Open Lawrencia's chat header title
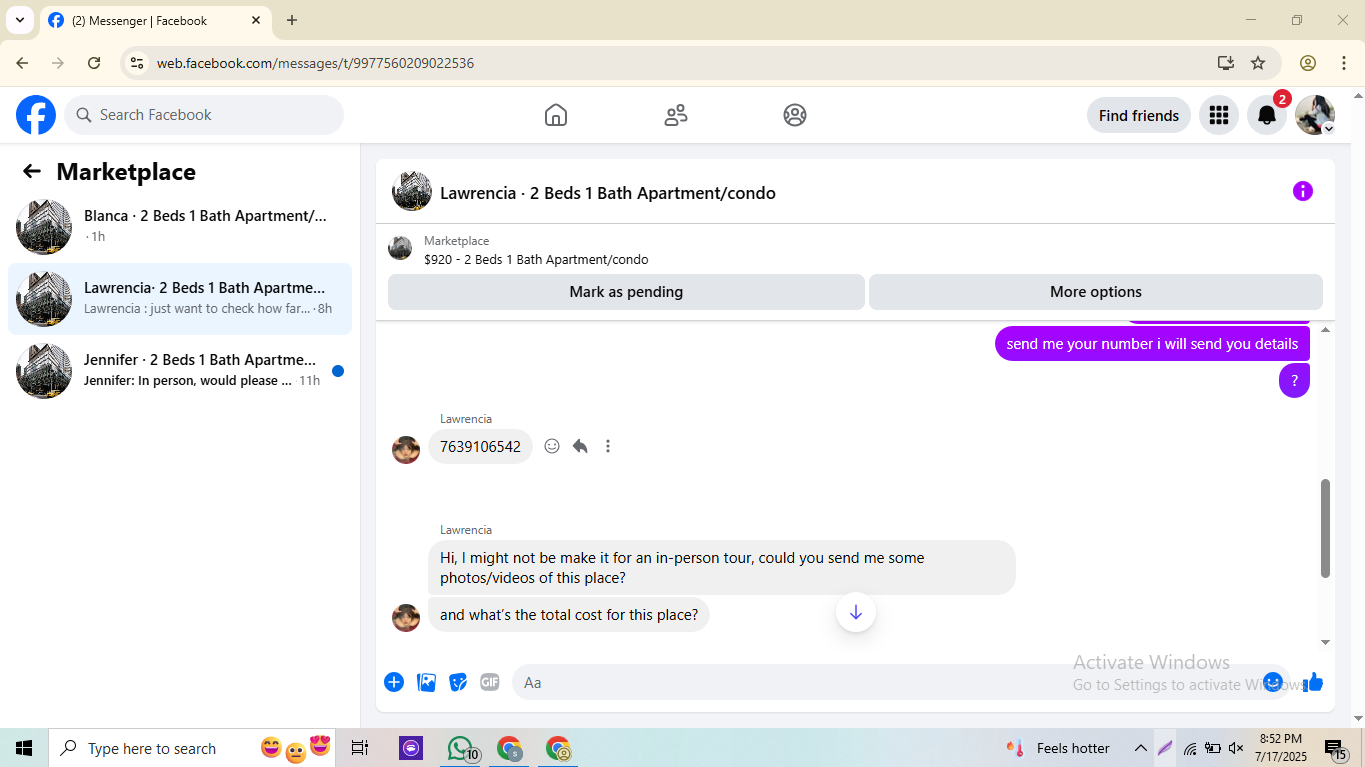The height and width of the screenshot is (767, 1365). click(x=608, y=193)
